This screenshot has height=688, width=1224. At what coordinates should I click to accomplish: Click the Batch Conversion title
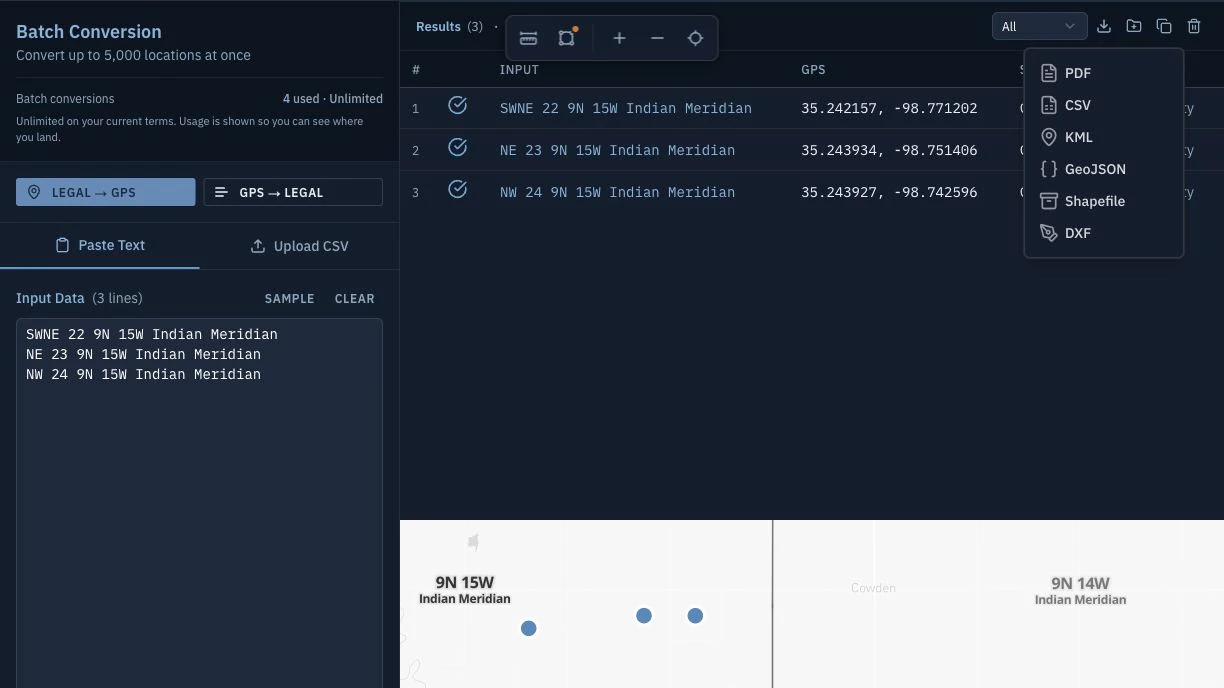89,32
